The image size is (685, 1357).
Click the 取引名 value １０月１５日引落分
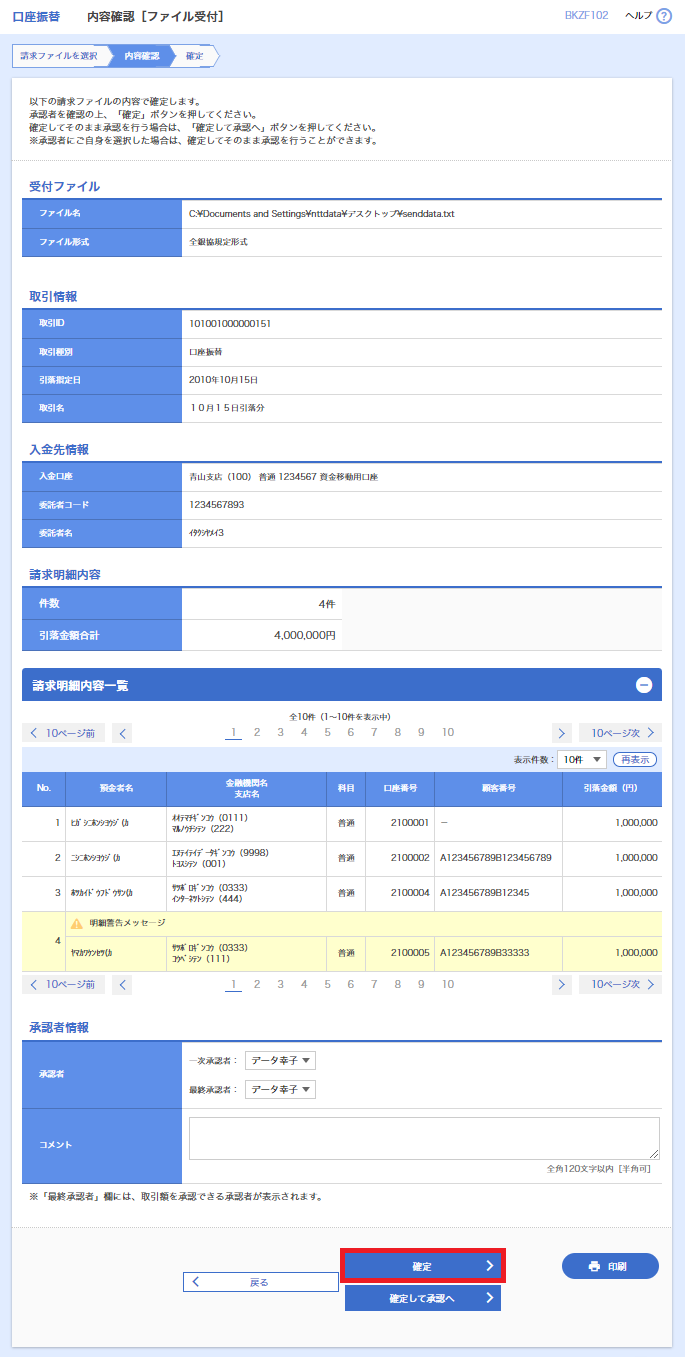click(x=227, y=408)
